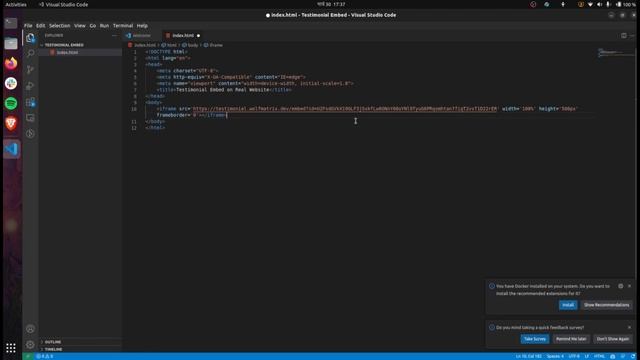The image size is (640, 360).
Task: Open Files from the Ubuntu dock
Action: pos(11,43)
